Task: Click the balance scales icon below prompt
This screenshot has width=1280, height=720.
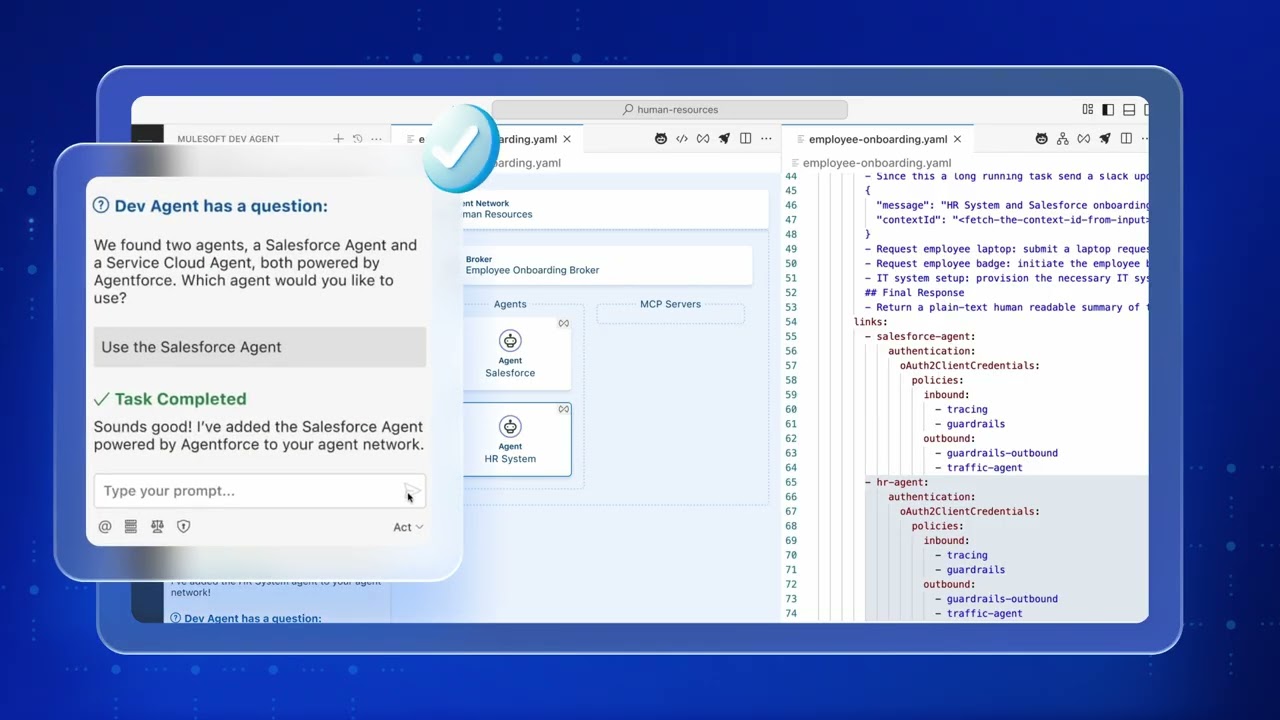Action: pyautogui.click(x=157, y=527)
